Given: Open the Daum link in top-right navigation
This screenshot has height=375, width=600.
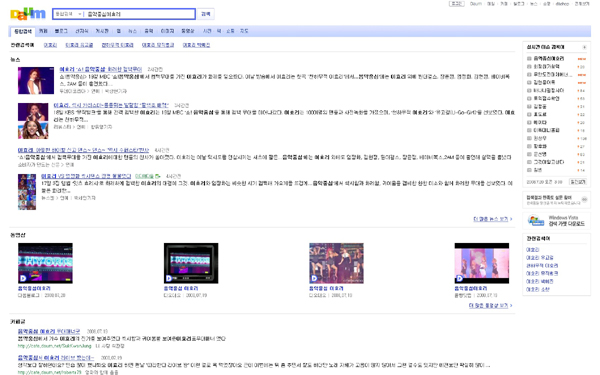Looking at the screenshot, I should click(x=476, y=4).
